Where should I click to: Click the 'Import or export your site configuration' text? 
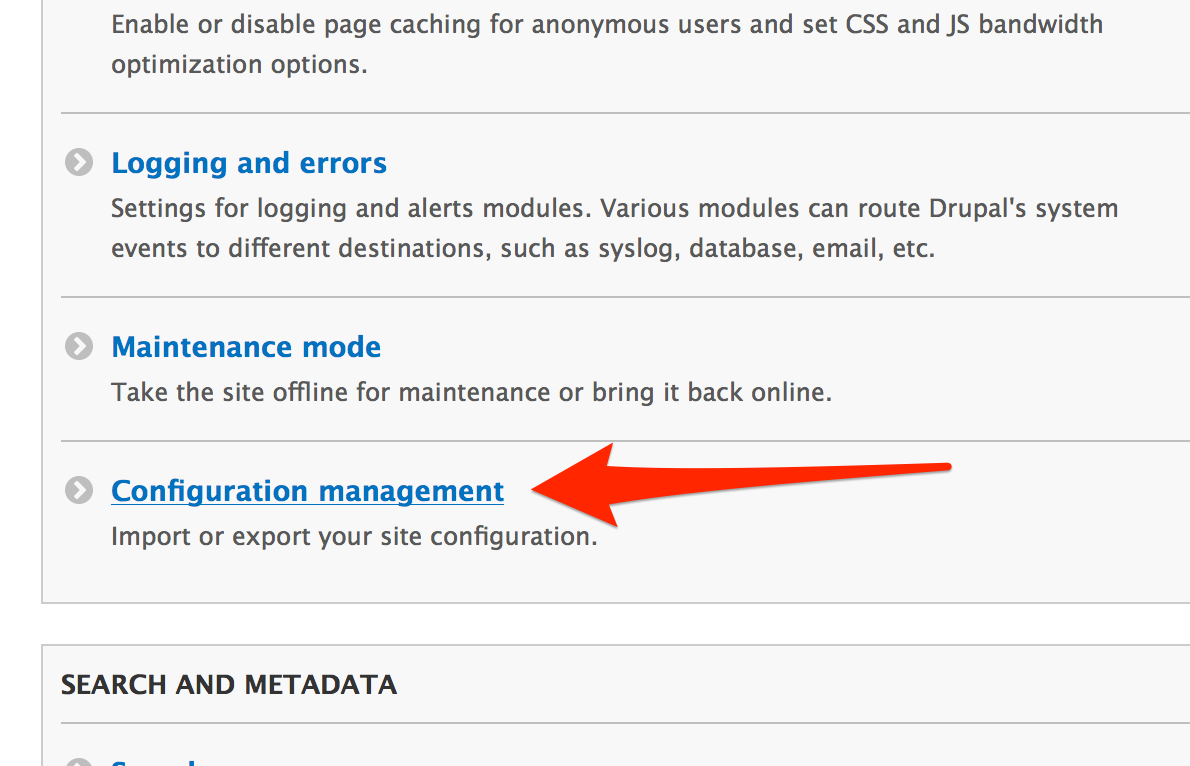[x=354, y=536]
